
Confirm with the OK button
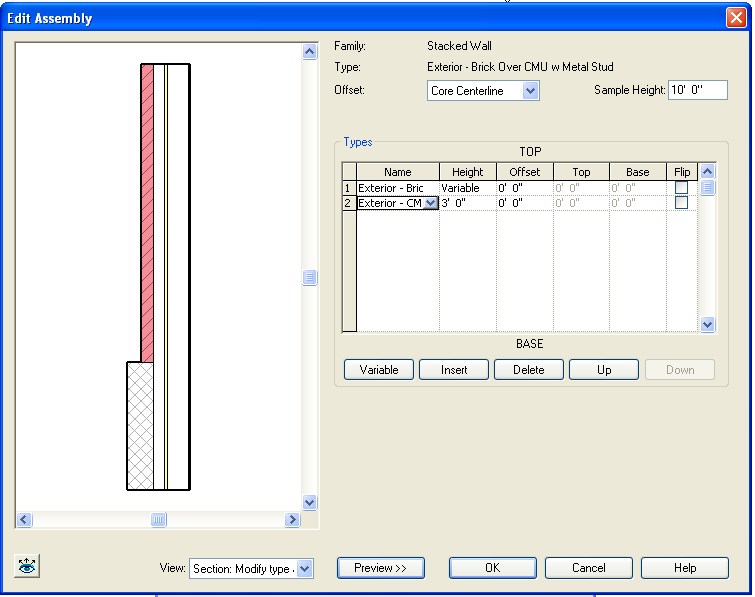click(493, 568)
